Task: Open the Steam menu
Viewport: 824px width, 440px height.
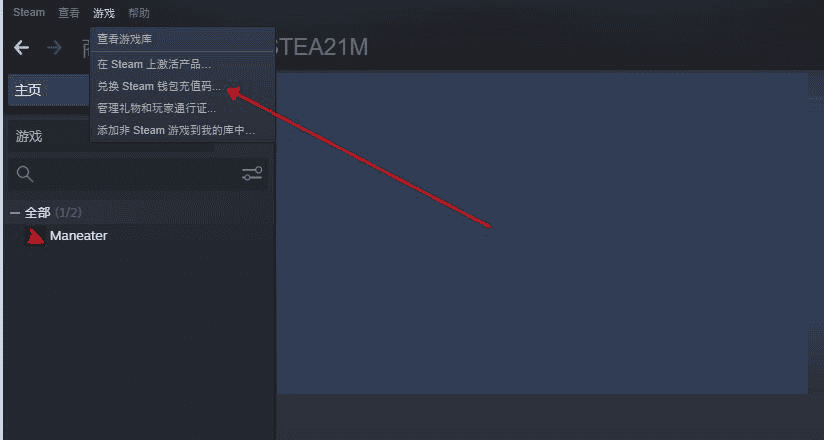Action: 29,13
